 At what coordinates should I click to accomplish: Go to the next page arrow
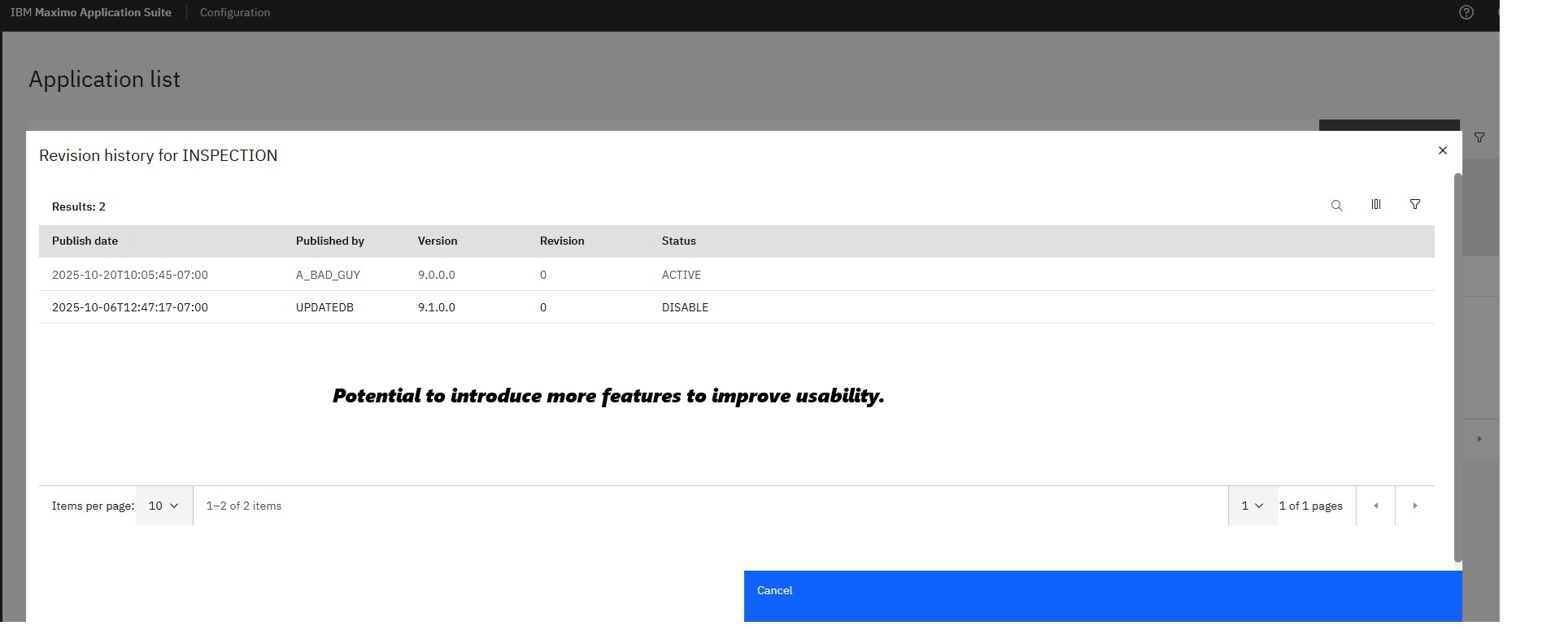click(x=1414, y=506)
